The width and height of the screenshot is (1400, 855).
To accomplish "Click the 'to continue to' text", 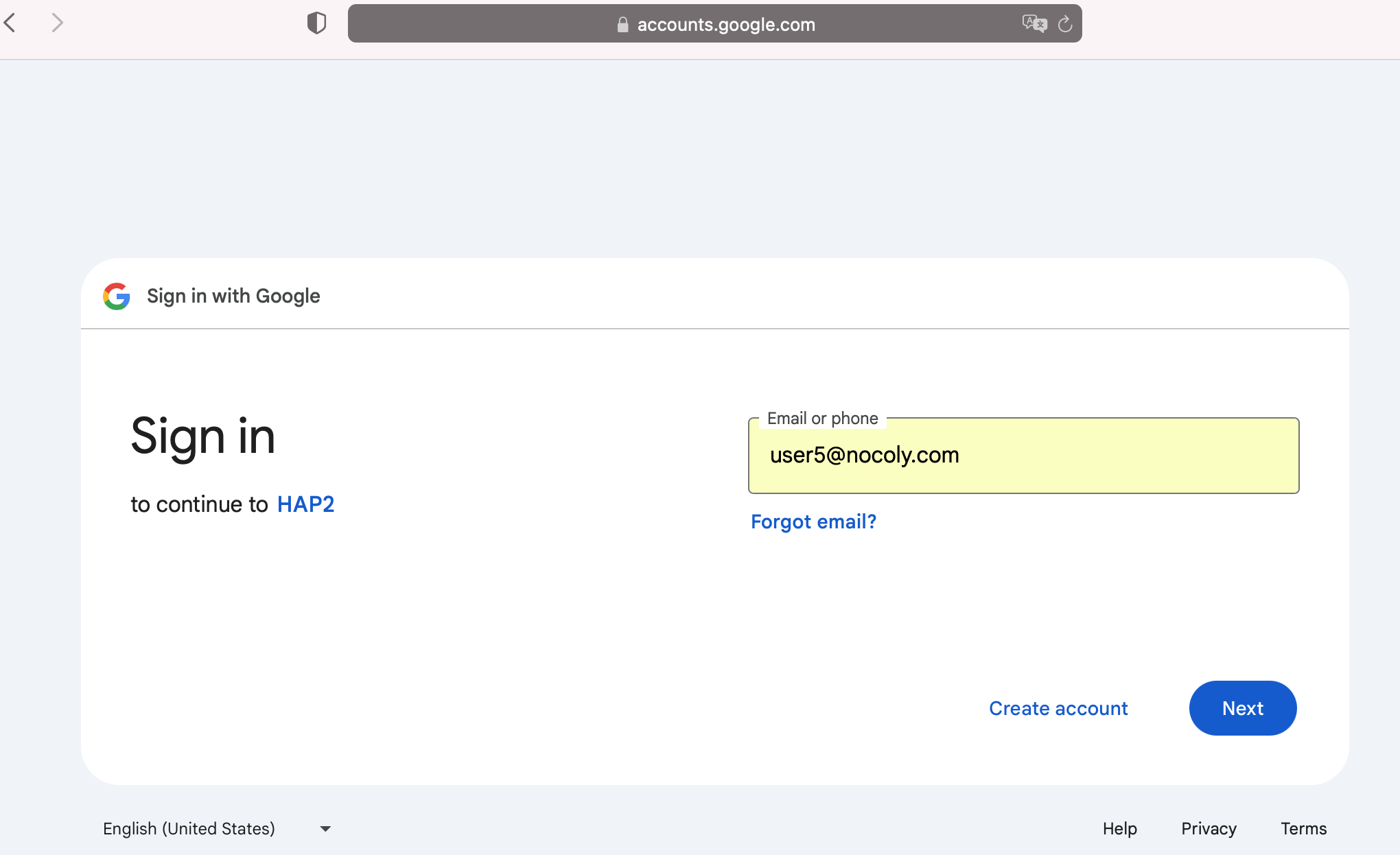I will click(x=199, y=504).
